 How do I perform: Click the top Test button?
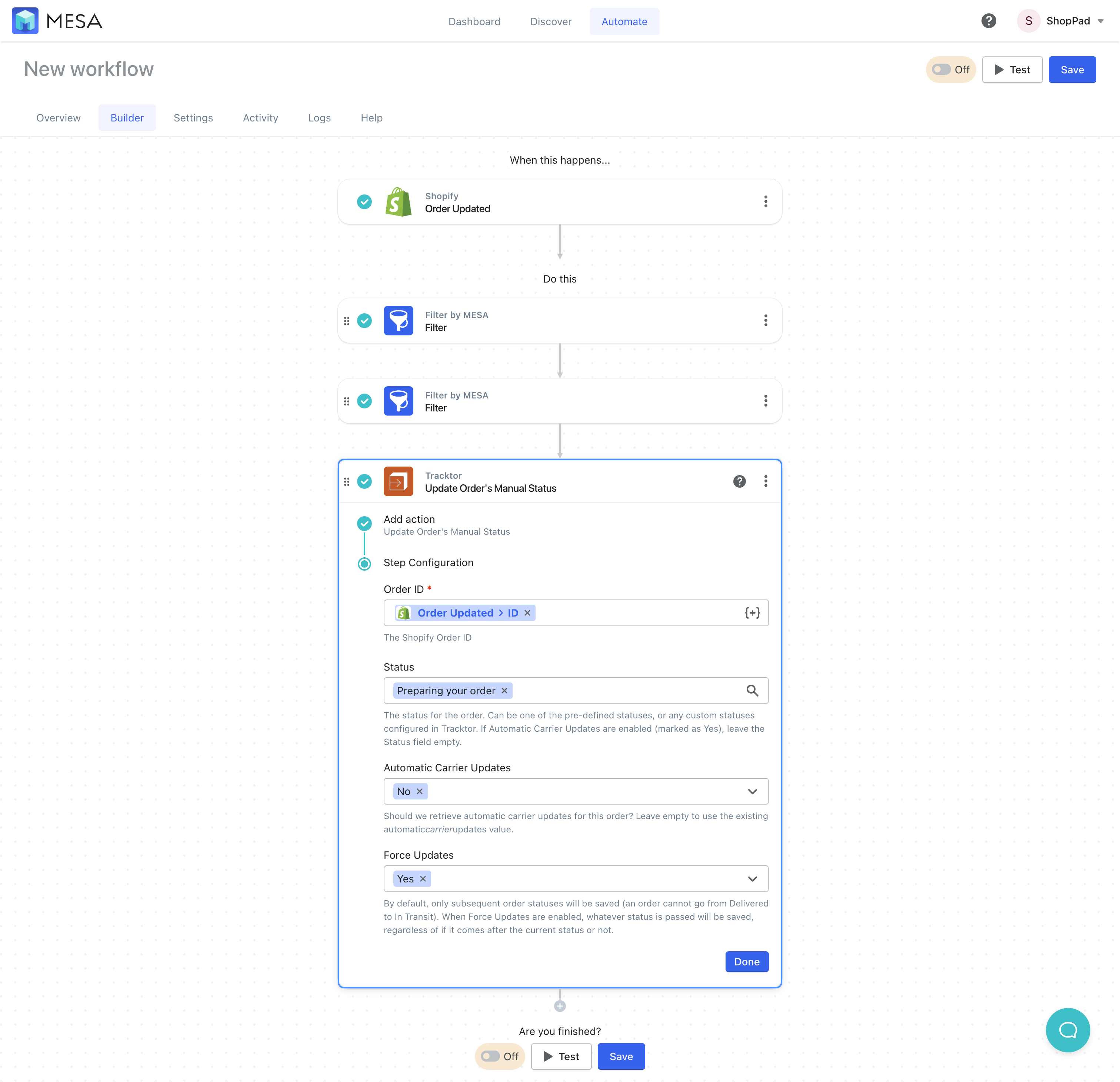pos(1012,70)
